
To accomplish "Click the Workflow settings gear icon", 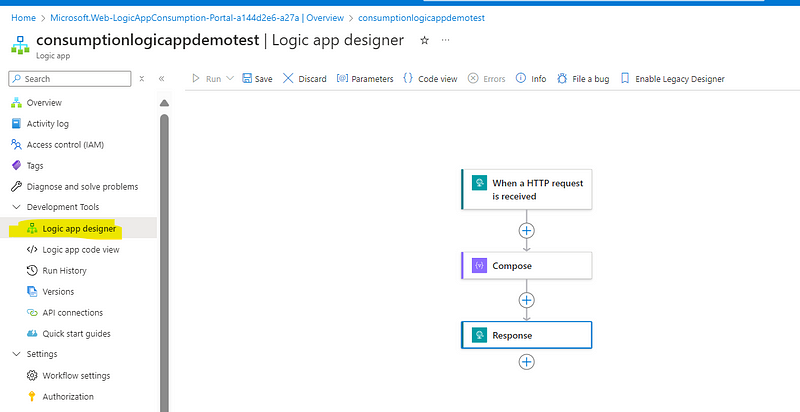I will click(32, 375).
